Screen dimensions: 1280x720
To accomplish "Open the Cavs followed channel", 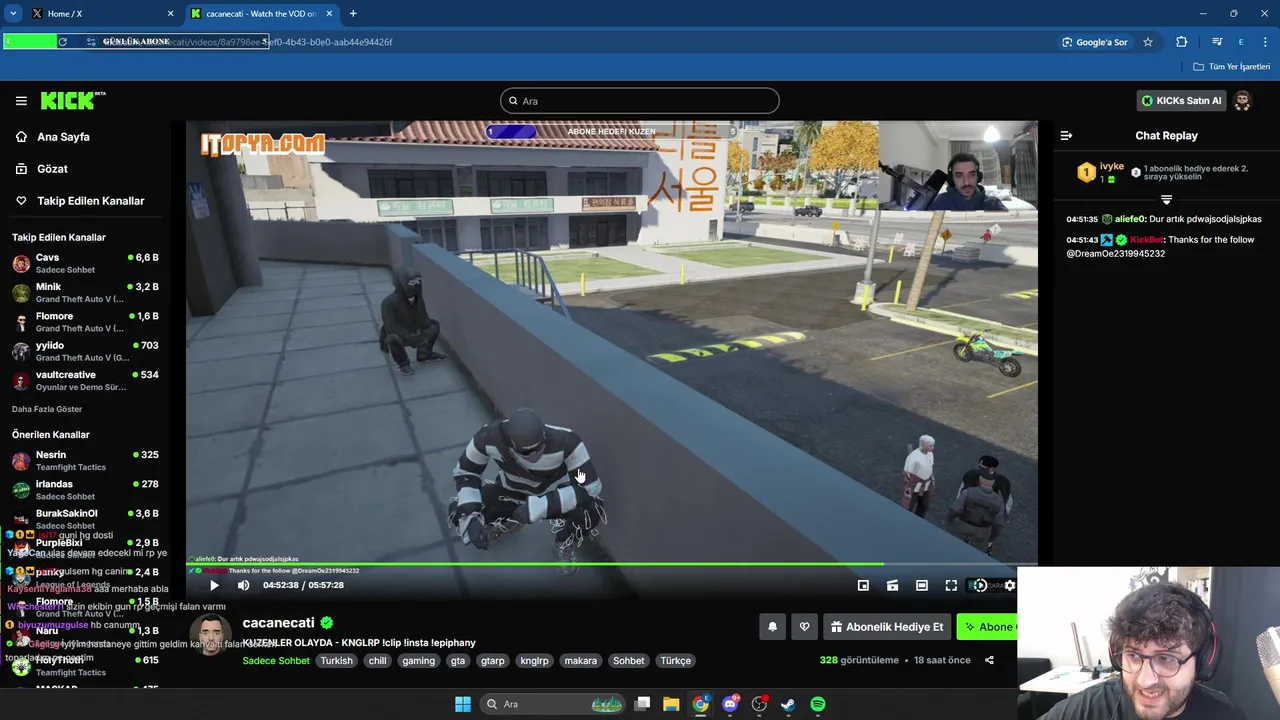I will [85, 263].
